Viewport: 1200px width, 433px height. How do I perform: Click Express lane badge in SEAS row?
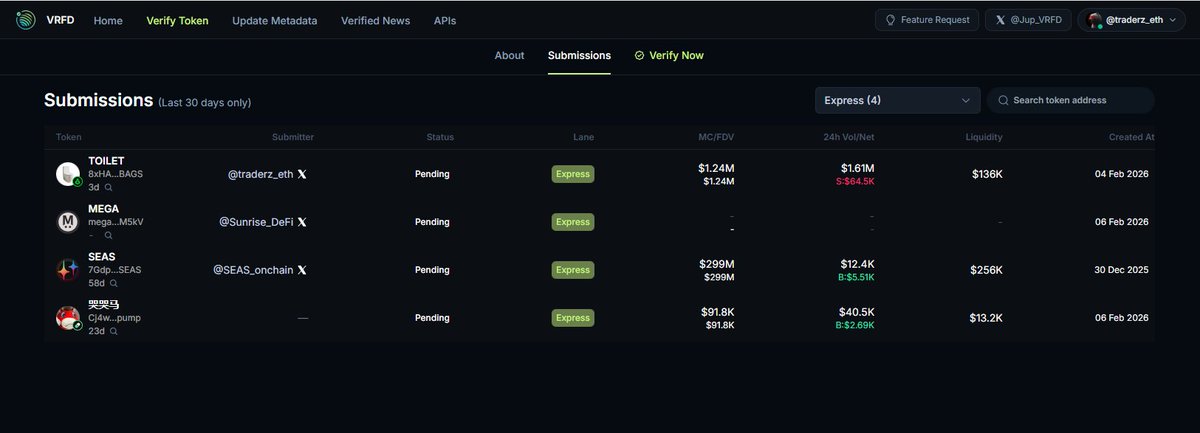(x=573, y=270)
